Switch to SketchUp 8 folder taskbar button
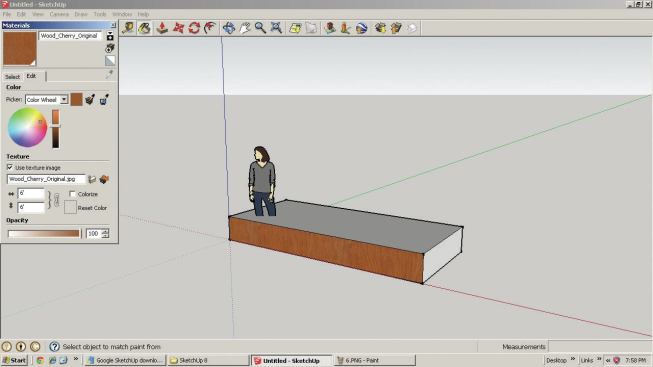The width and height of the screenshot is (653, 367). [x=208, y=360]
